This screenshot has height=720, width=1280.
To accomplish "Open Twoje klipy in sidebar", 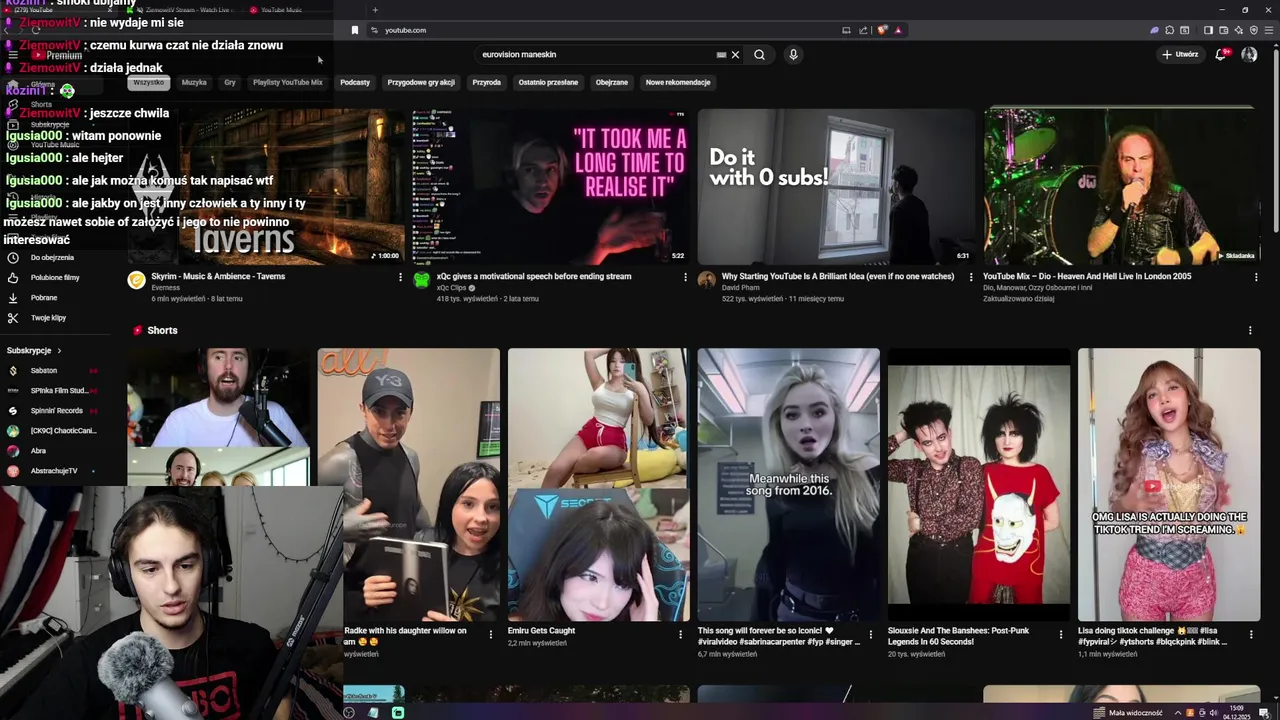I will tap(48, 318).
